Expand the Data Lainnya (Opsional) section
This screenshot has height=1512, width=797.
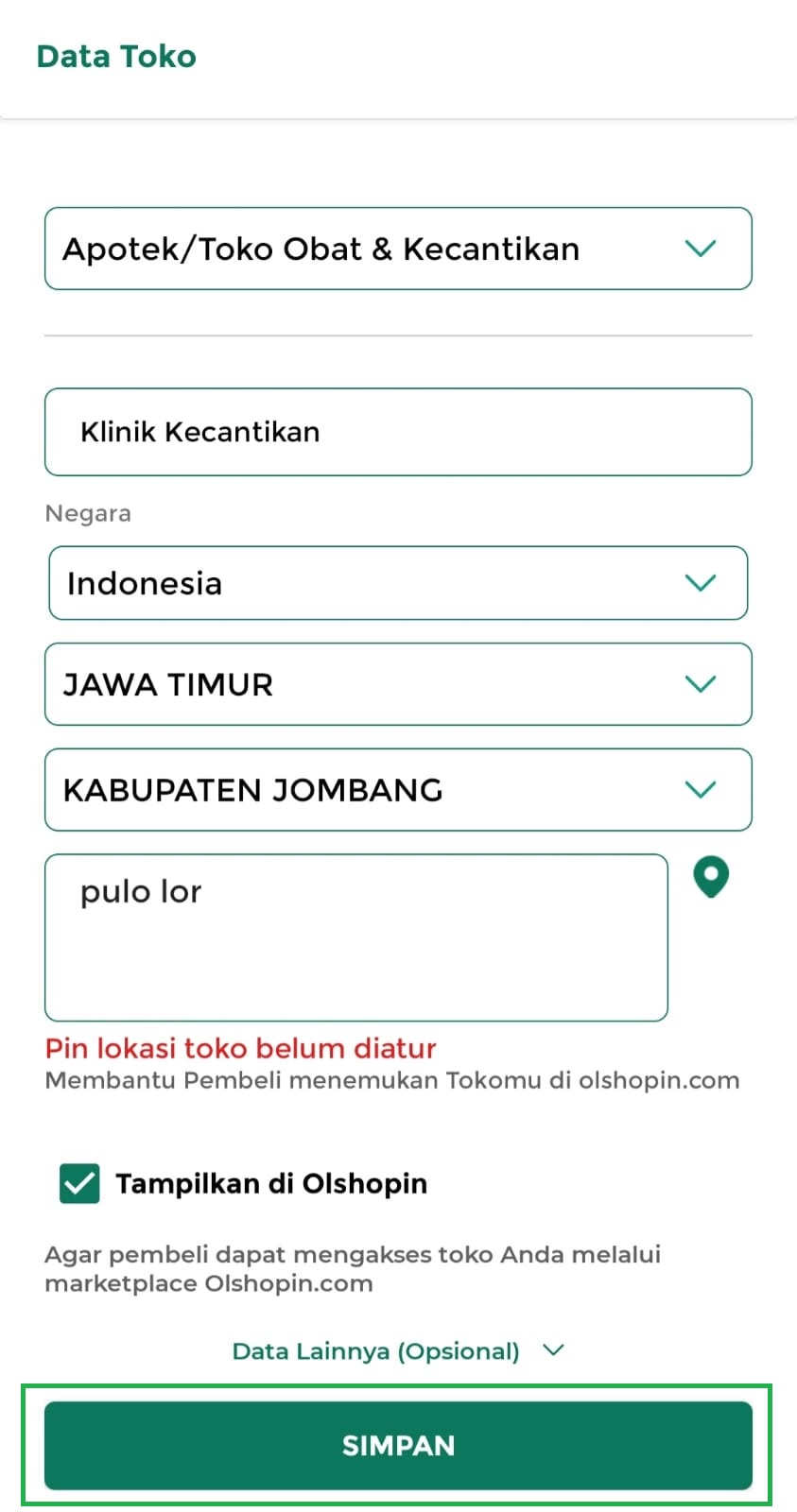click(376, 1351)
